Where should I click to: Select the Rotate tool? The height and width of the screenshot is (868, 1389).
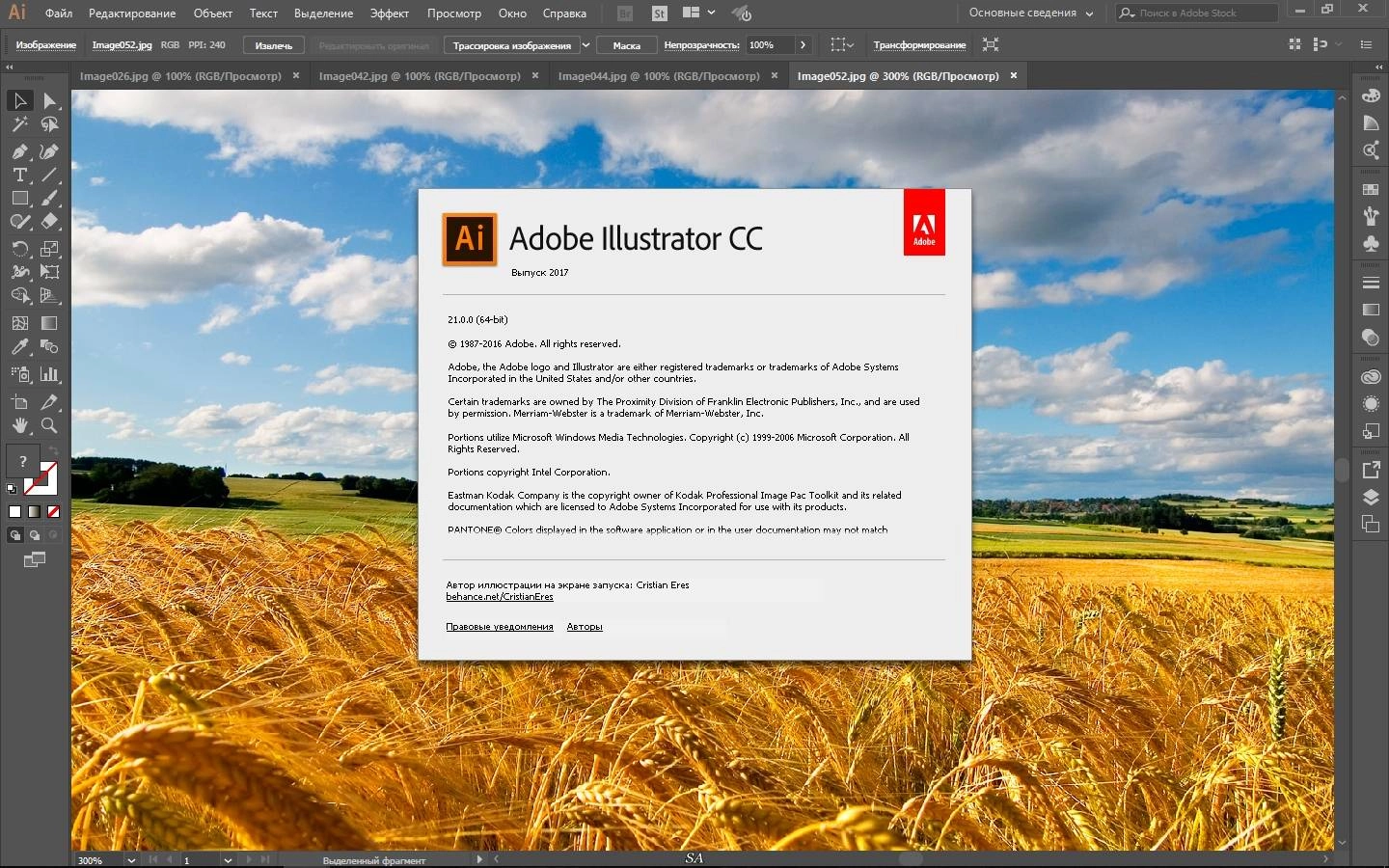19,249
